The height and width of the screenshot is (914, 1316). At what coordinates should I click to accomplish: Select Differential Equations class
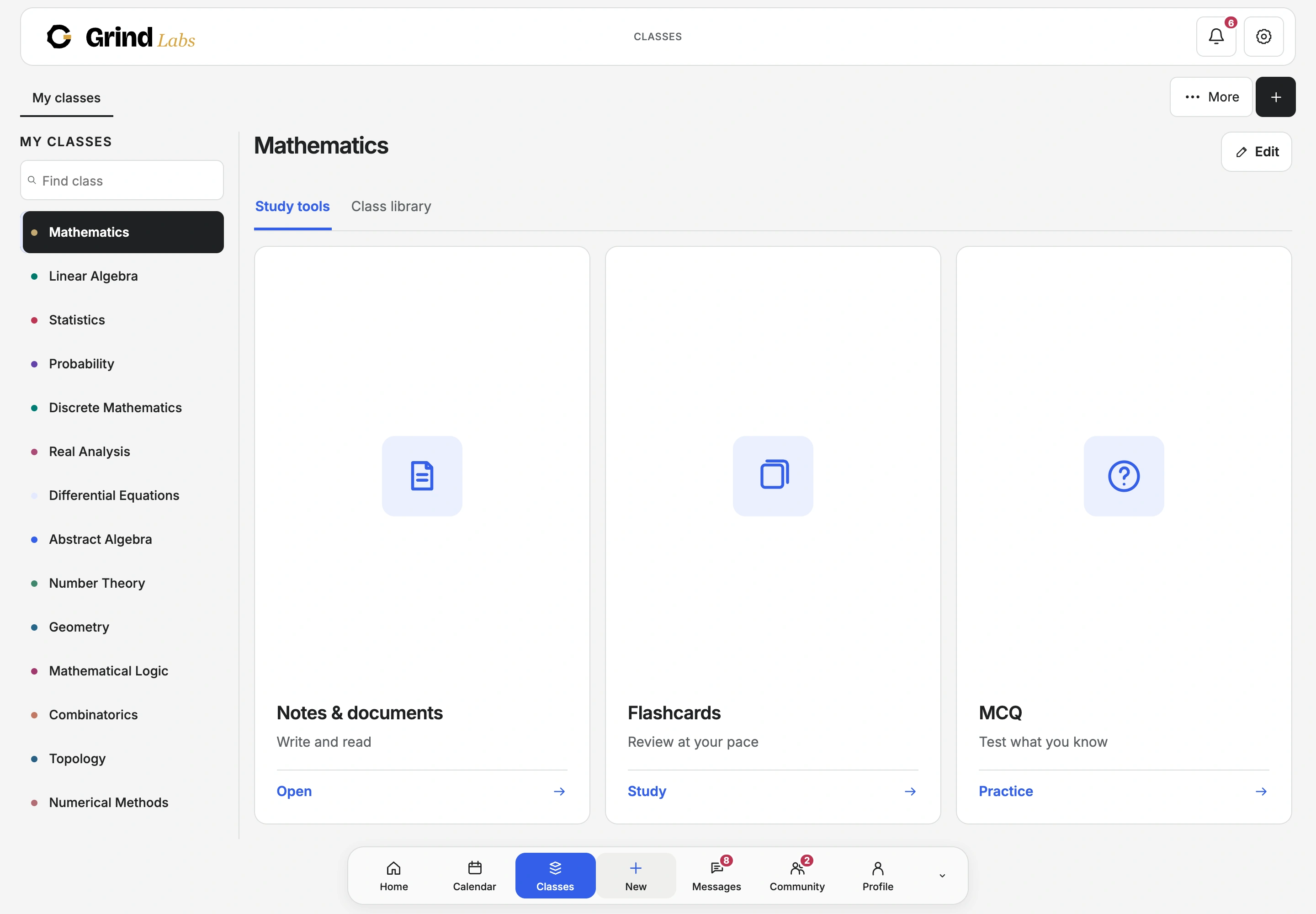click(122, 495)
